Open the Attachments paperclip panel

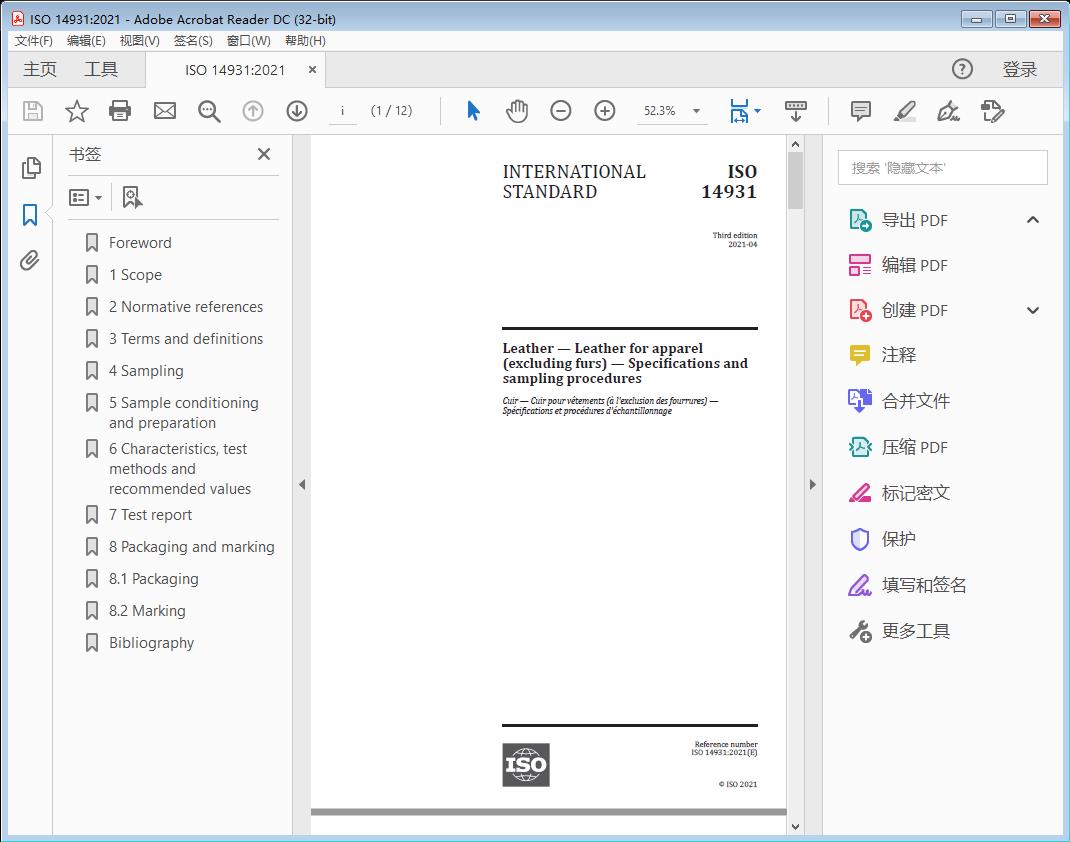pos(30,261)
